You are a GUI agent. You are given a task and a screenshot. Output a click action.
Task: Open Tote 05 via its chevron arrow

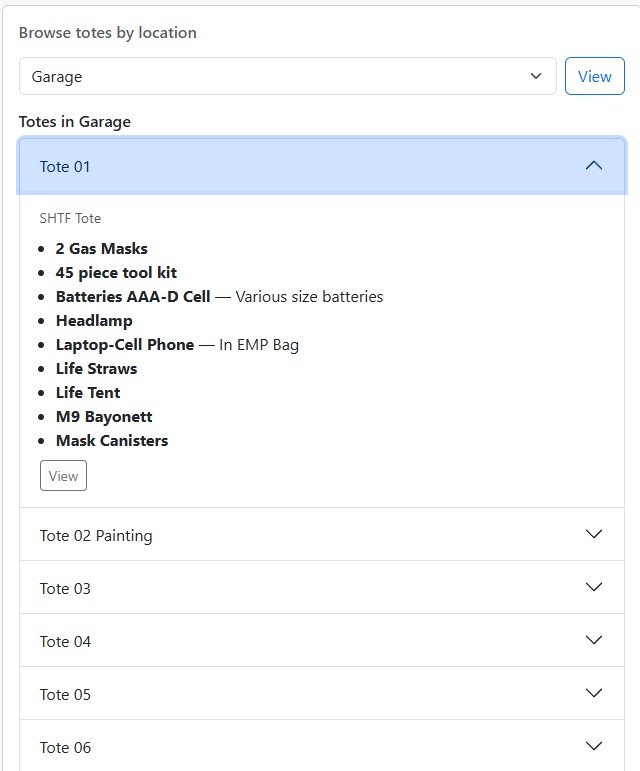(593, 694)
